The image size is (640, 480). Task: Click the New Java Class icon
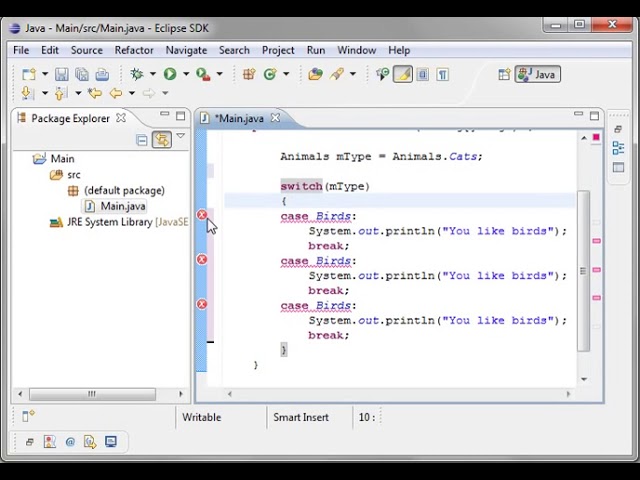[x=270, y=74]
